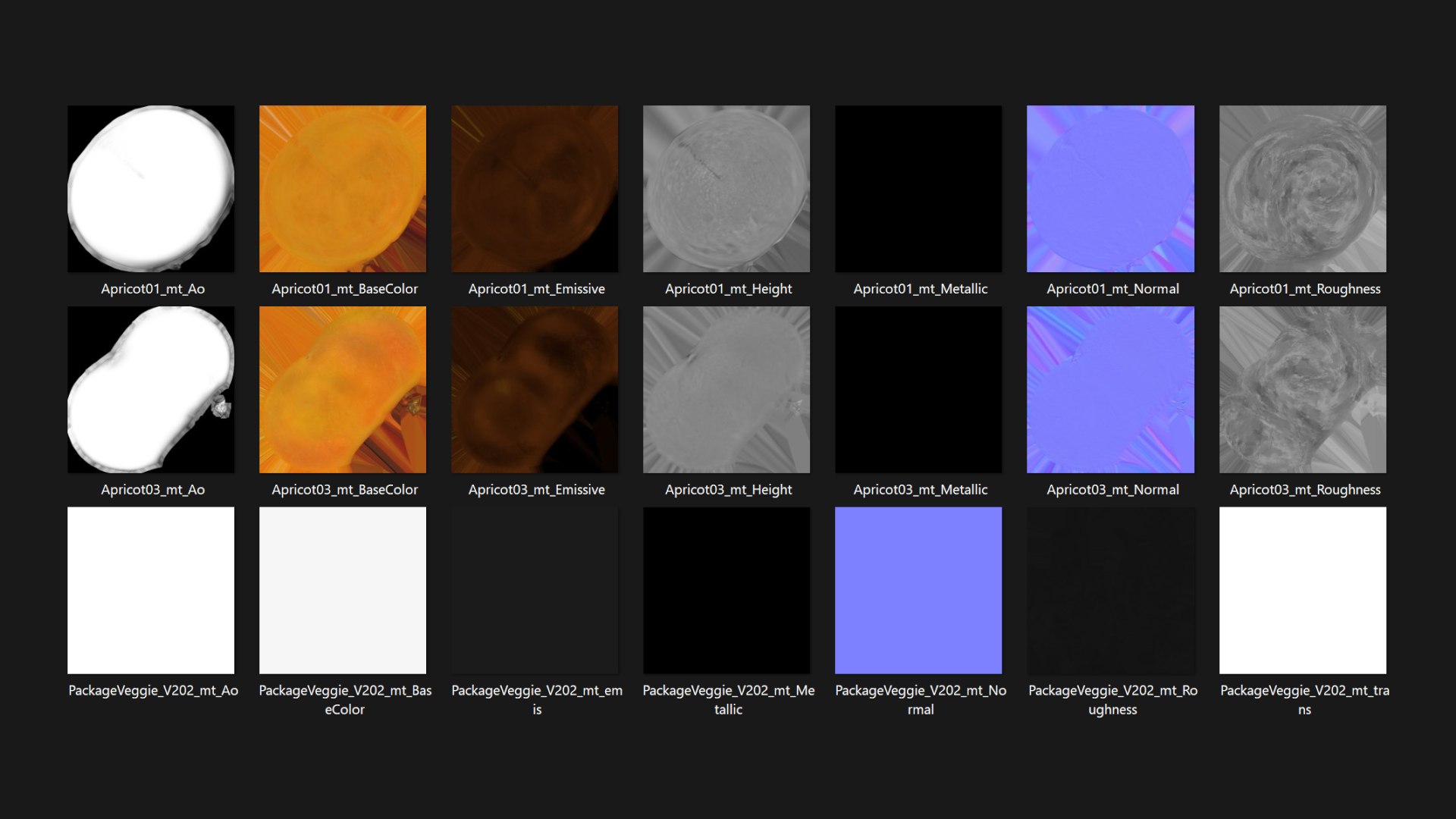Select the PackageVeggie_V202_mt_trans thumbnail
This screenshot has width=1456, height=819.
pos(1303,591)
